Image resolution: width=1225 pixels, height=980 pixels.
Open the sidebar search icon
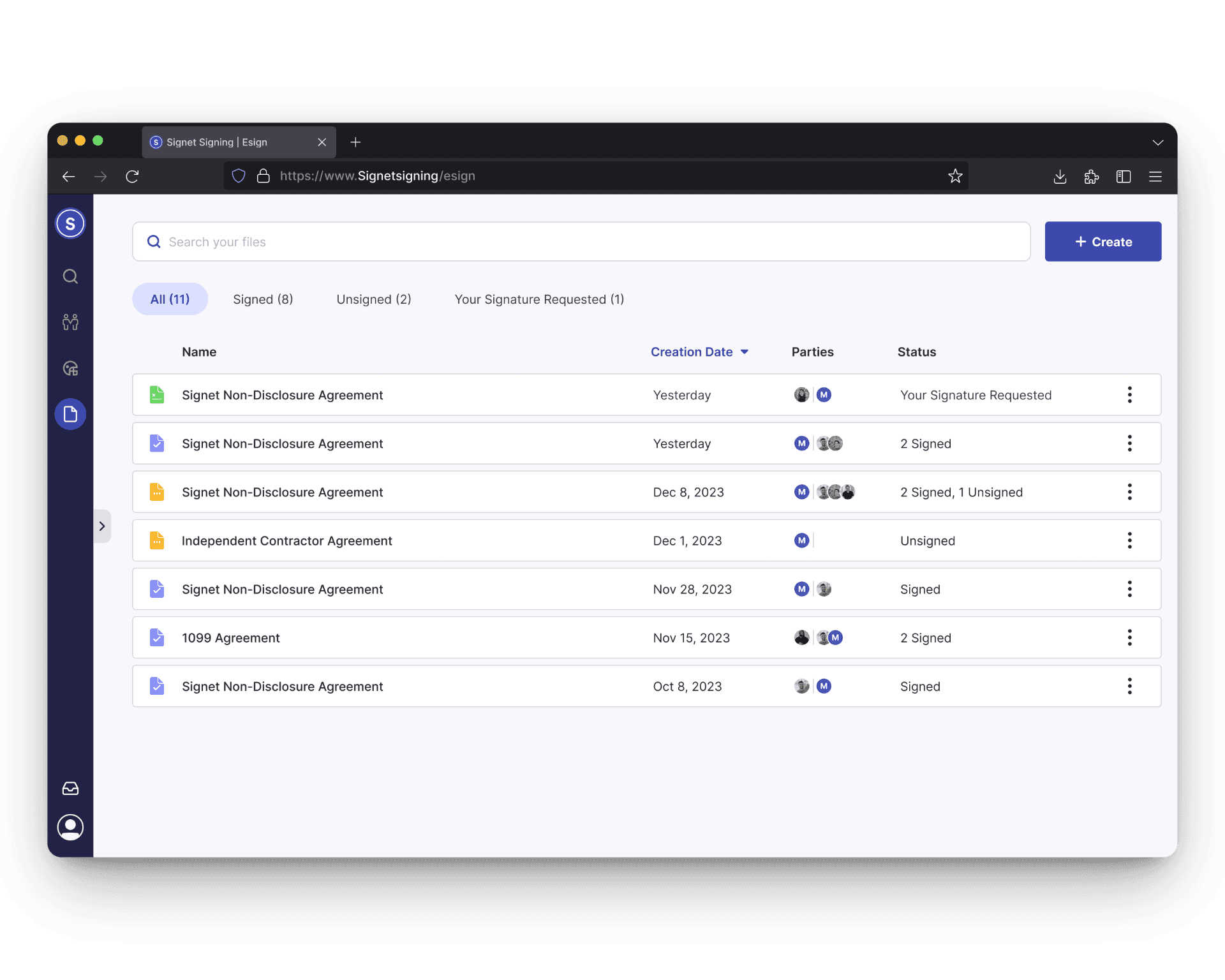point(70,276)
